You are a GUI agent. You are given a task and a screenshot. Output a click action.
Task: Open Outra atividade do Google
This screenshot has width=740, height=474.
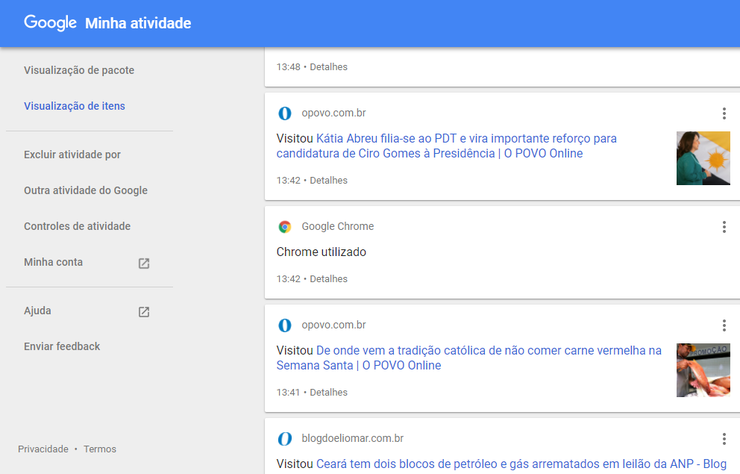pyautogui.click(x=86, y=191)
